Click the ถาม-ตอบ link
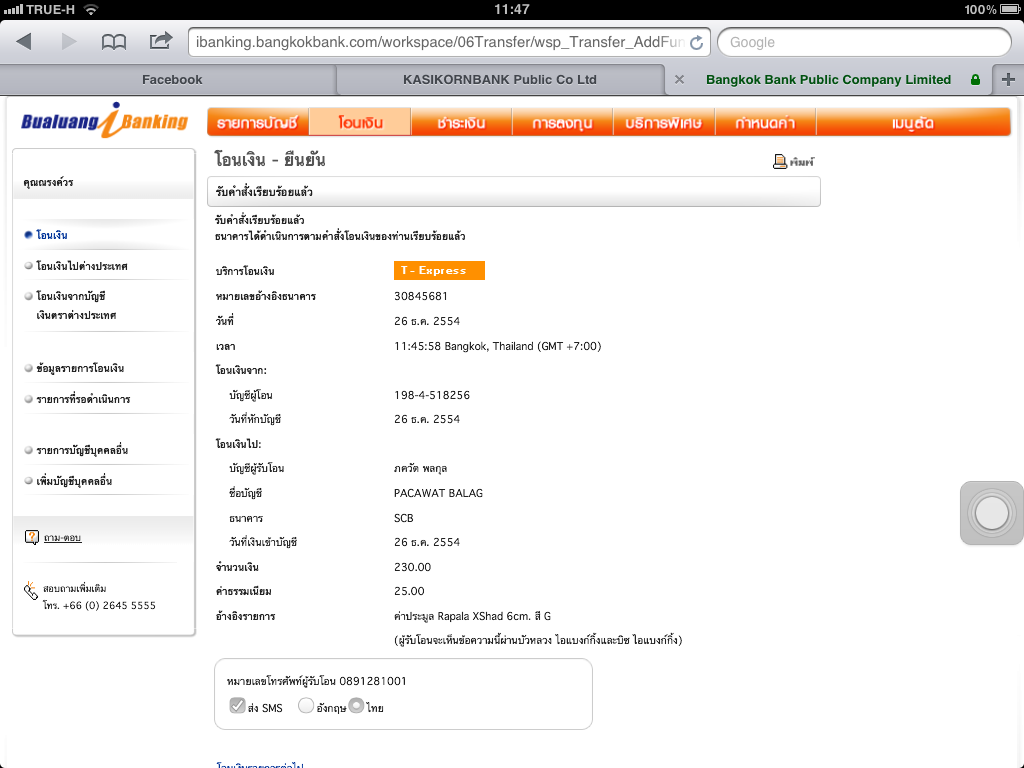 pyautogui.click(x=63, y=537)
